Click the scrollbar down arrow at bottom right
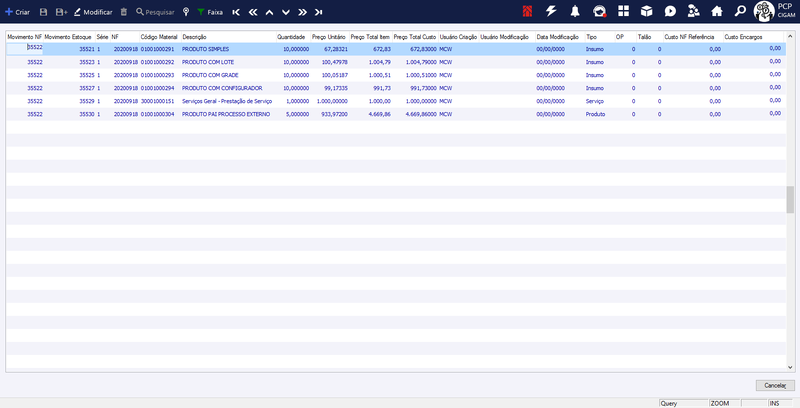 [x=790, y=367]
